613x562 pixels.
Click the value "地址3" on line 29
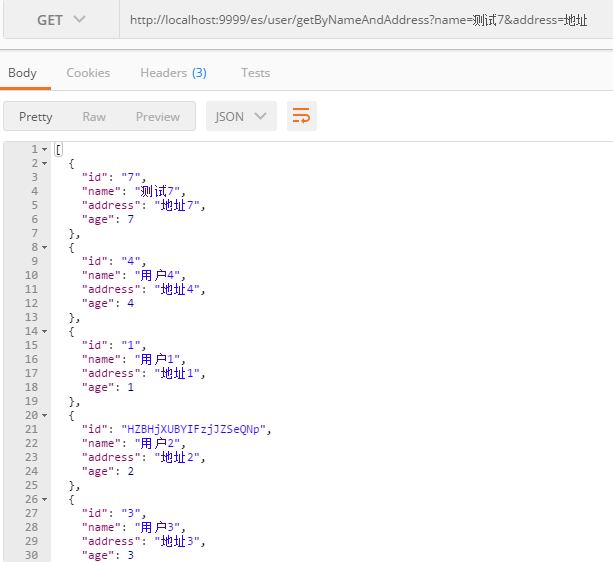pos(177,541)
